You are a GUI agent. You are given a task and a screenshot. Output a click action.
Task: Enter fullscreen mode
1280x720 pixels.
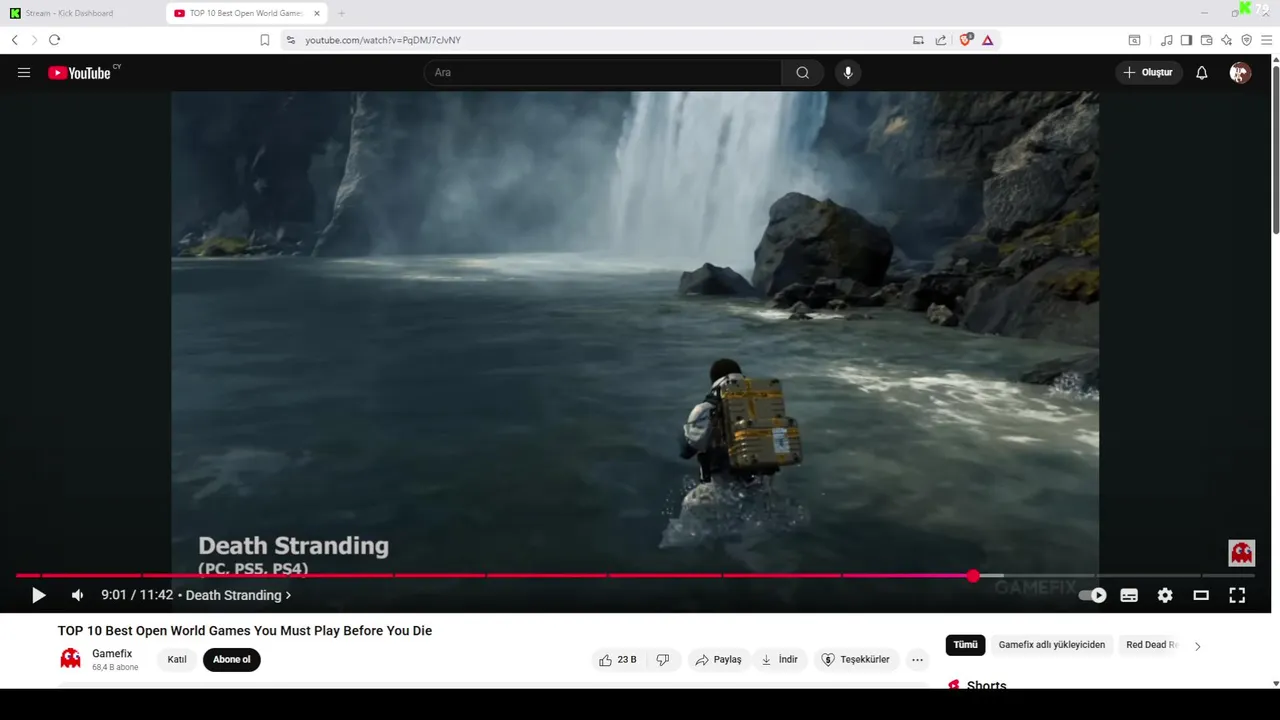coord(1237,595)
